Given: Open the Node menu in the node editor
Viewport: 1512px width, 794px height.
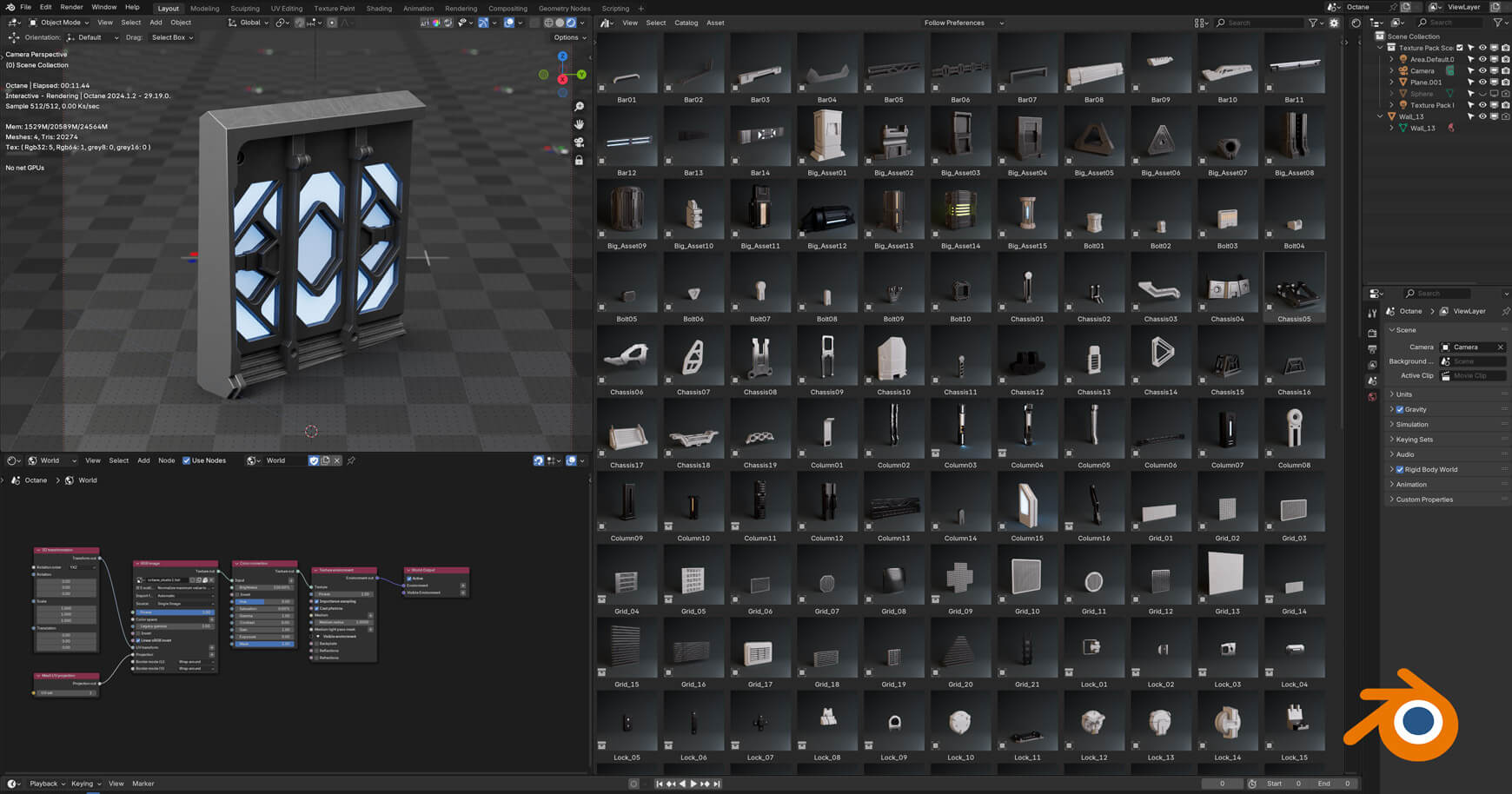Looking at the screenshot, I should click(166, 460).
